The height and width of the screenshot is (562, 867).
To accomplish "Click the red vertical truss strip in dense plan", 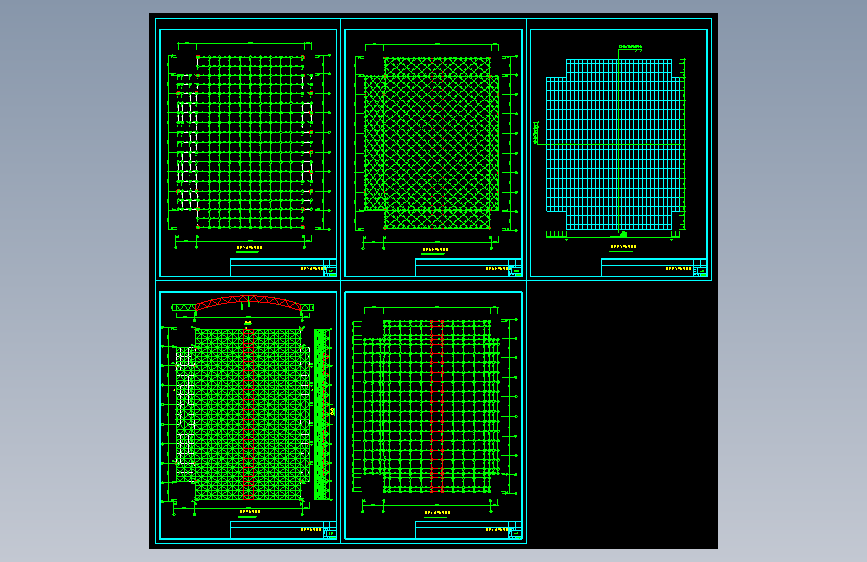I will pos(248,414).
